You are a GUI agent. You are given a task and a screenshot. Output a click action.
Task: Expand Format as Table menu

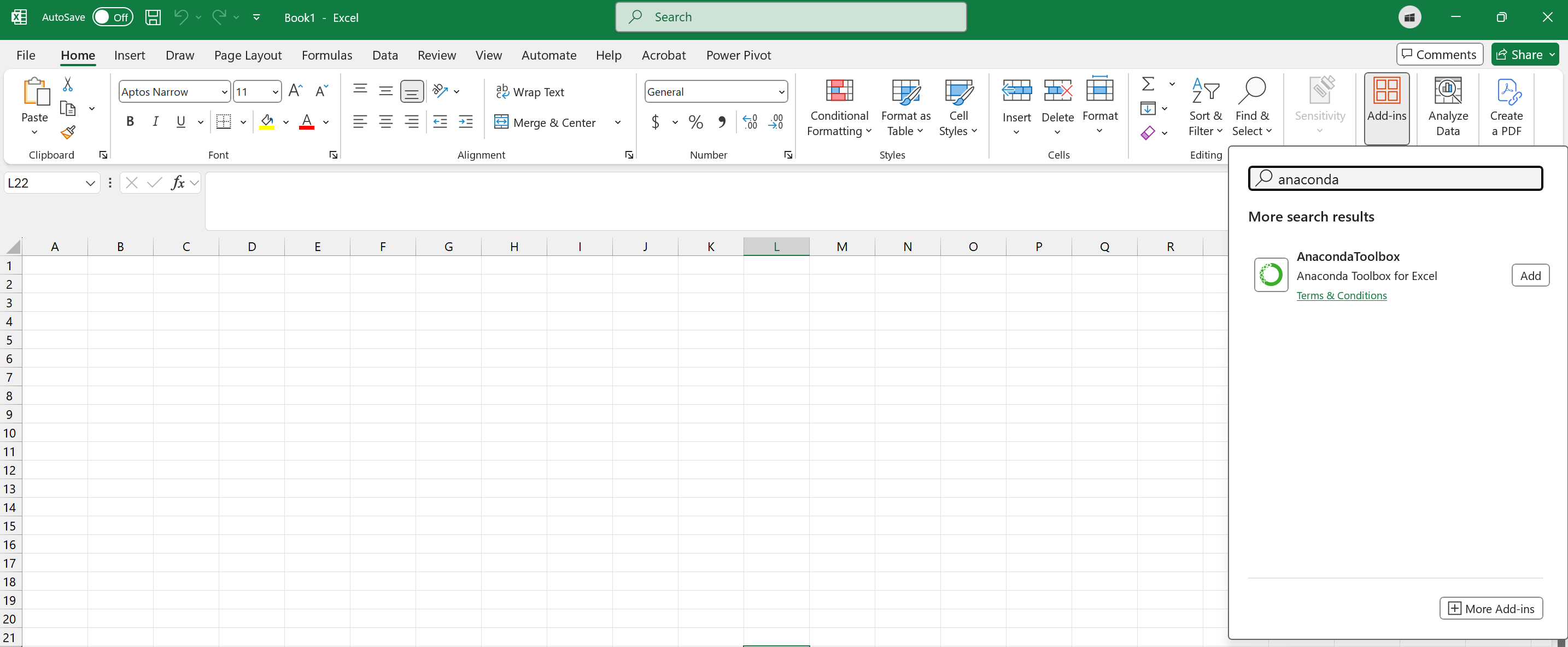pyautogui.click(x=905, y=107)
